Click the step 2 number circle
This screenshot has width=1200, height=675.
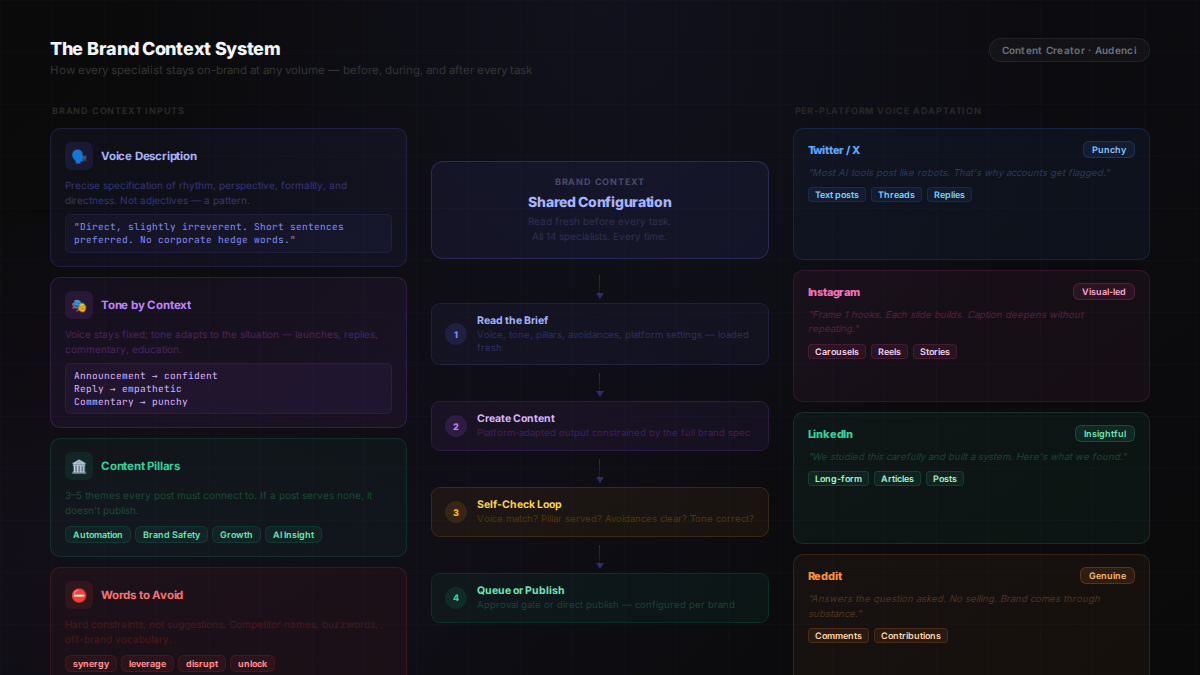point(456,426)
